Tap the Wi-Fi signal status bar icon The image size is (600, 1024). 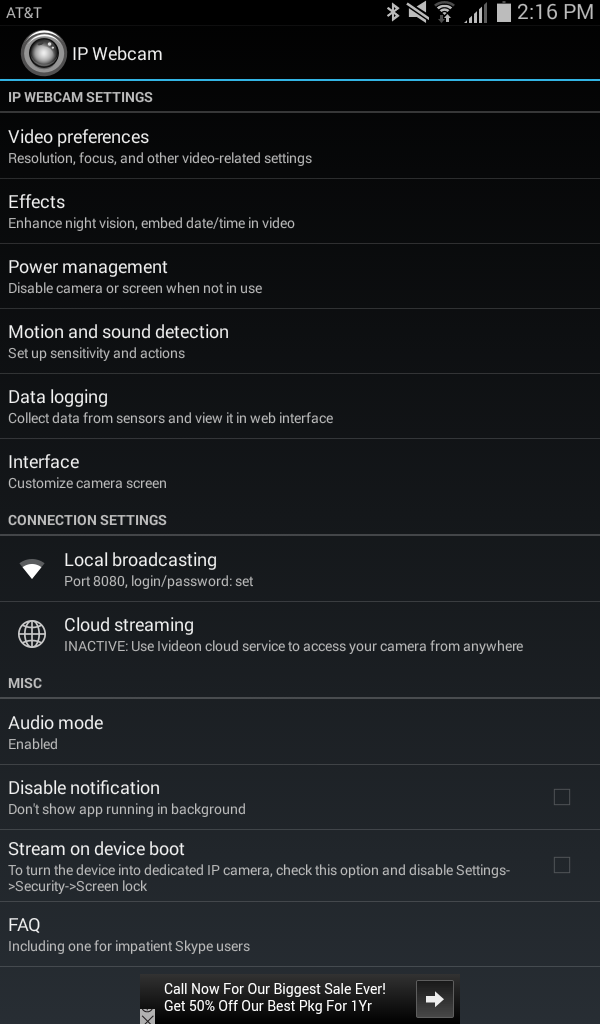pos(445,12)
